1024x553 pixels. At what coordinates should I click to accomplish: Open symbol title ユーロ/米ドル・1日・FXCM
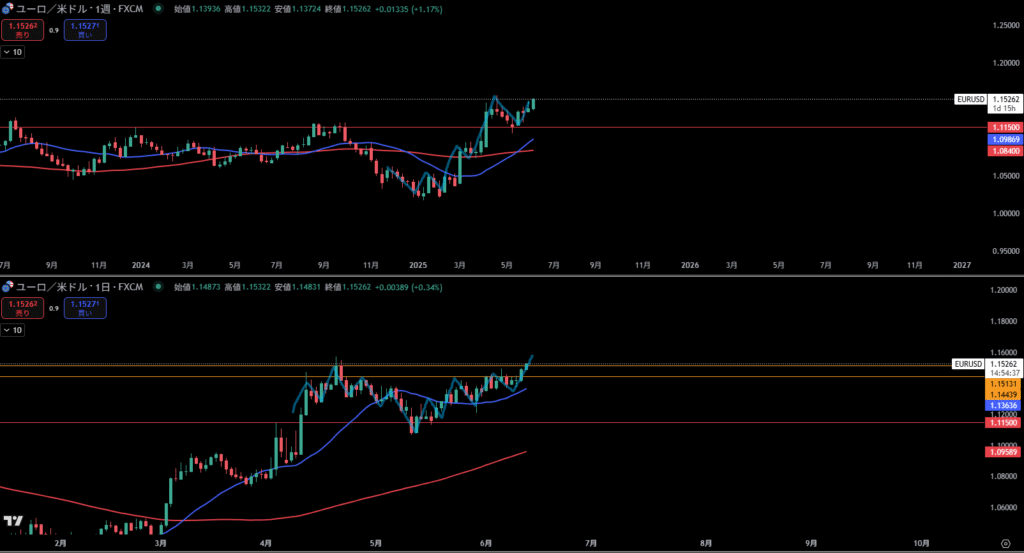coord(79,287)
